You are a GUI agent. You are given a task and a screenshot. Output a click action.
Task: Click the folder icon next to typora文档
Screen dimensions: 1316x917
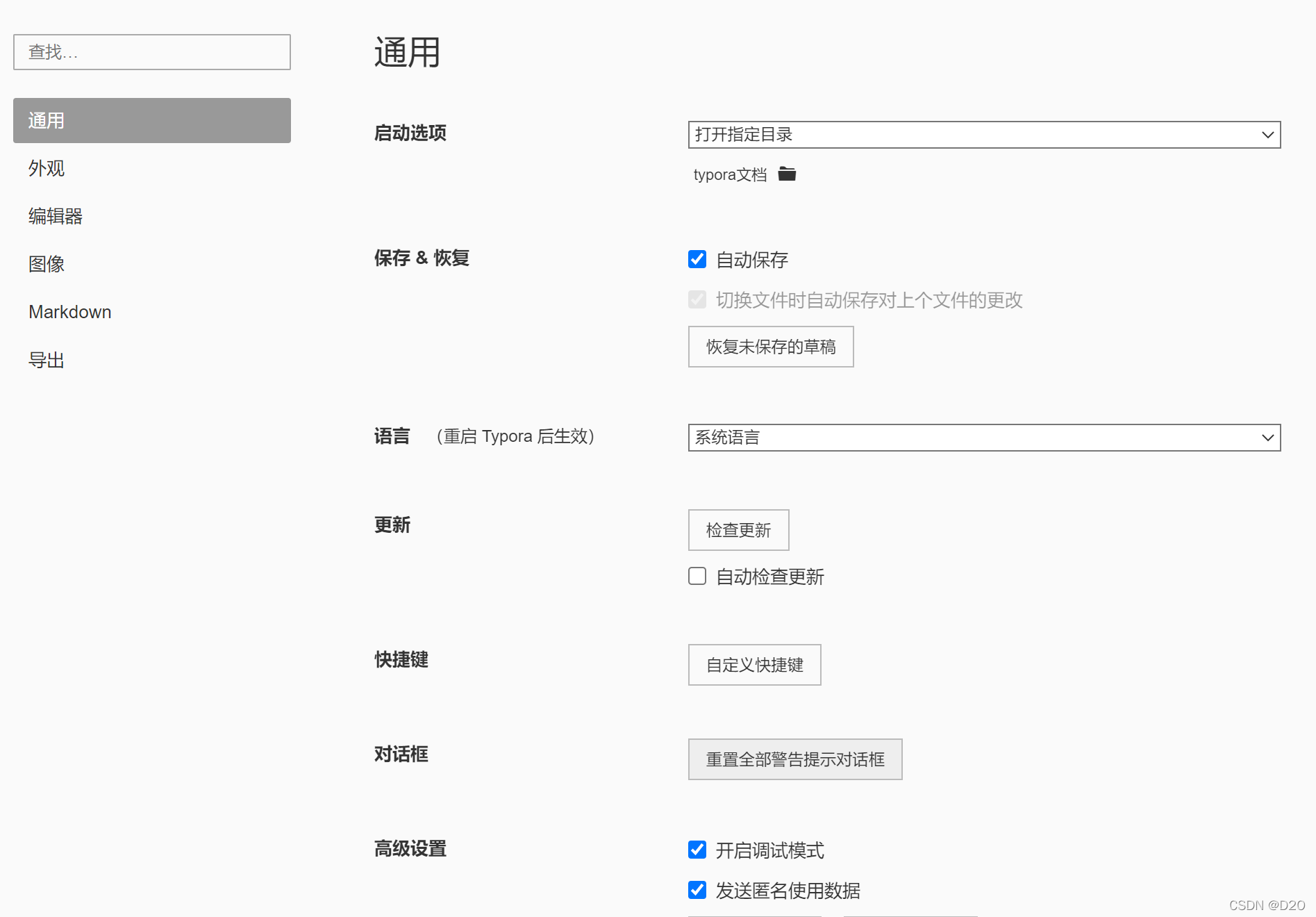[x=787, y=174]
